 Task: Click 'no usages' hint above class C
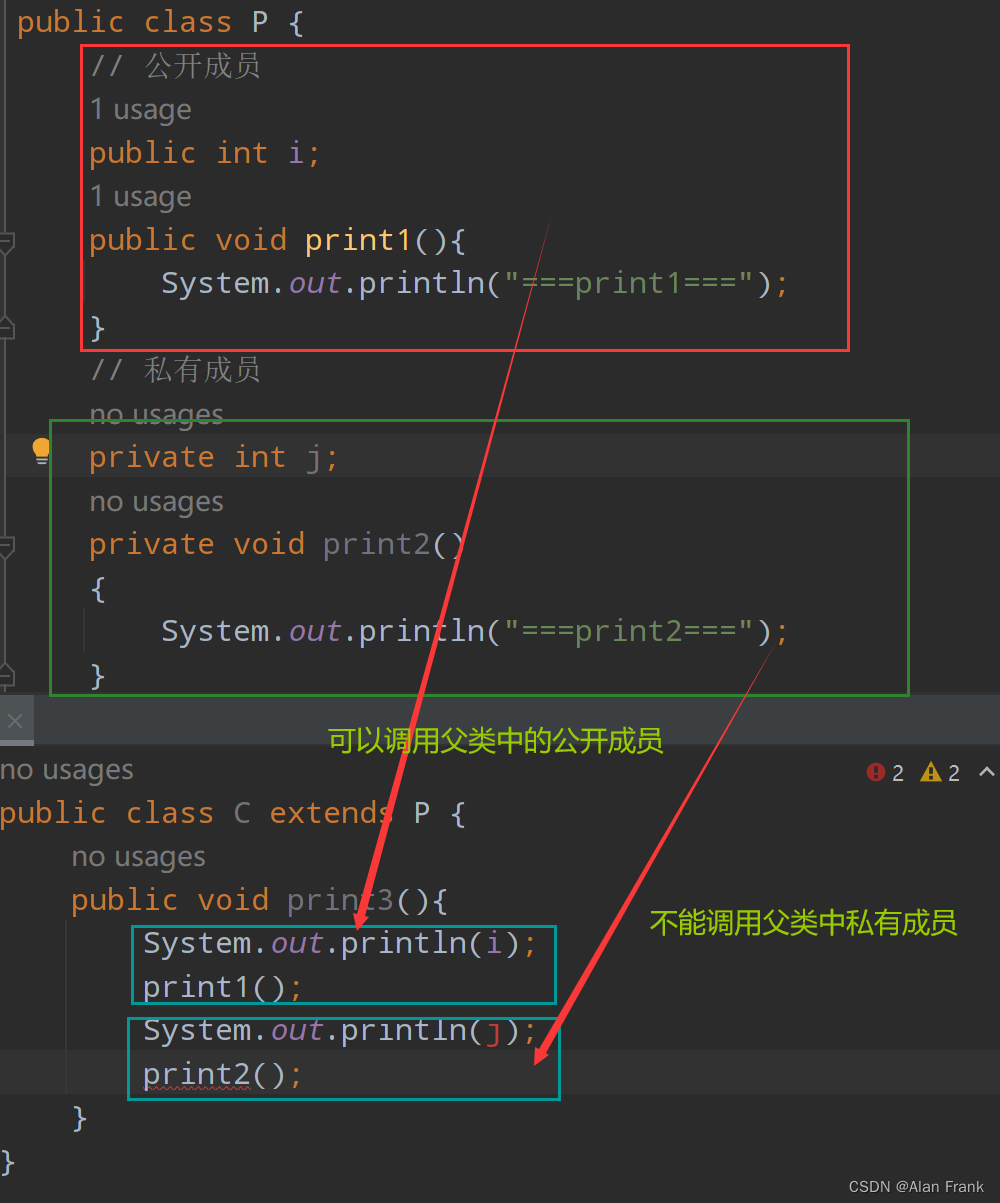click(x=66, y=770)
